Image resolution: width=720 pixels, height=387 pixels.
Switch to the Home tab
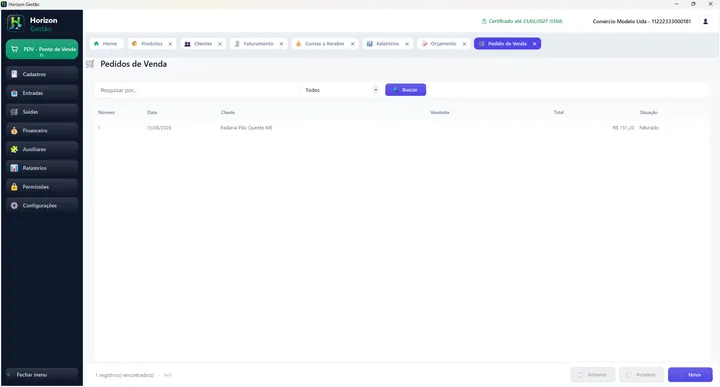(106, 44)
